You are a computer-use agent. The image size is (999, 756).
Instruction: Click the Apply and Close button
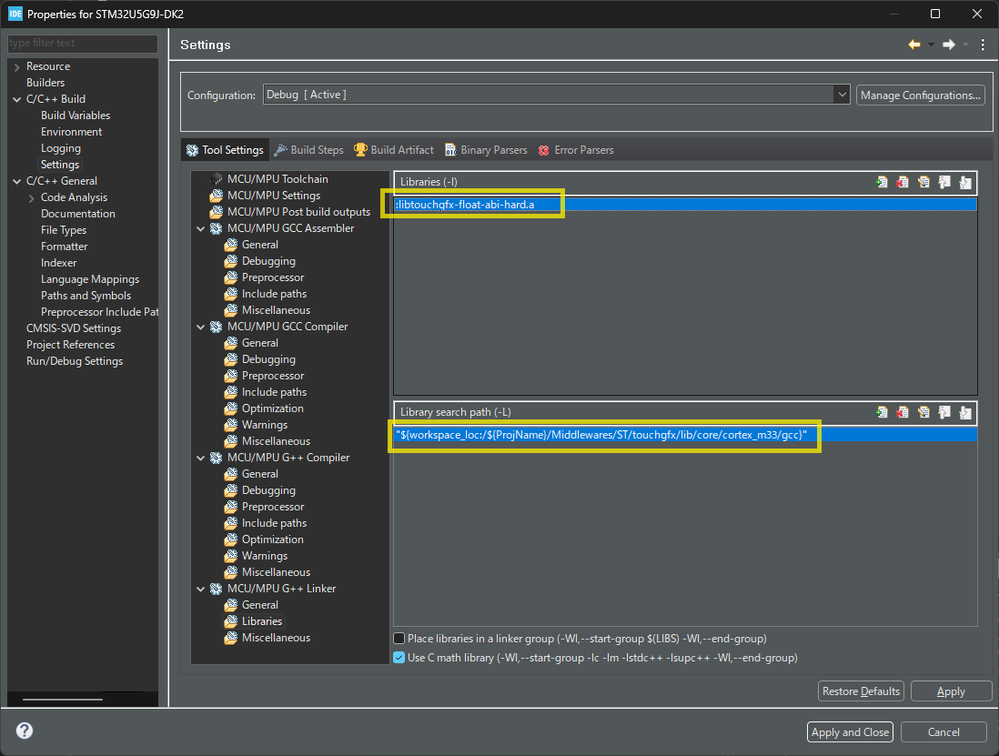849,732
